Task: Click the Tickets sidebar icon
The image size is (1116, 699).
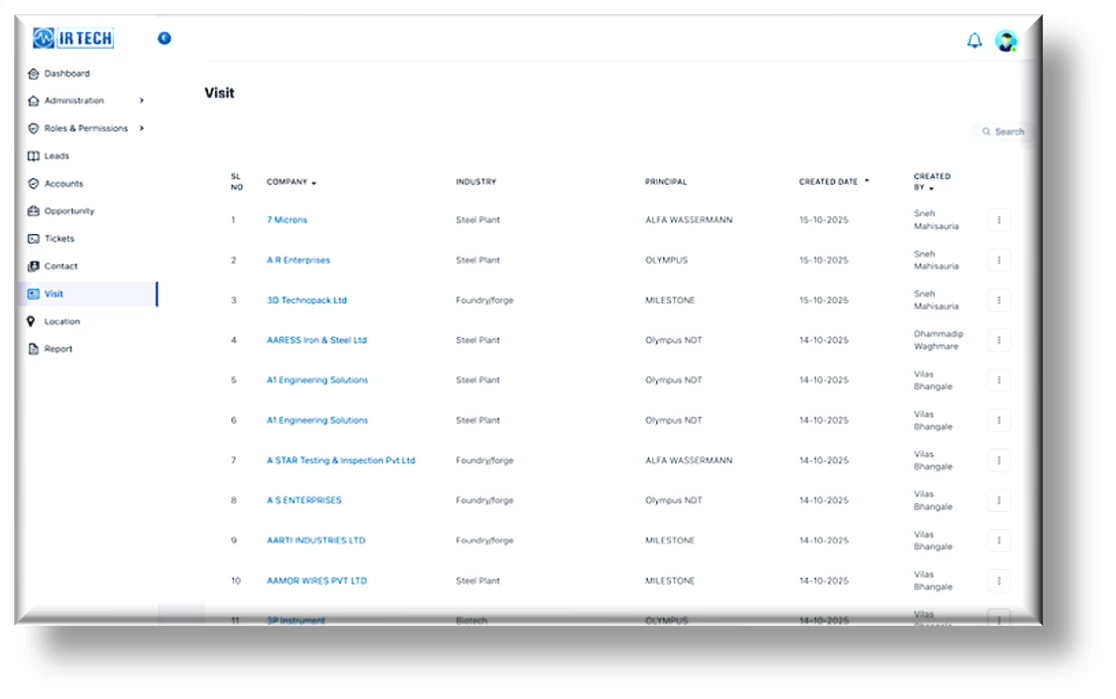Action: pos(33,238)
